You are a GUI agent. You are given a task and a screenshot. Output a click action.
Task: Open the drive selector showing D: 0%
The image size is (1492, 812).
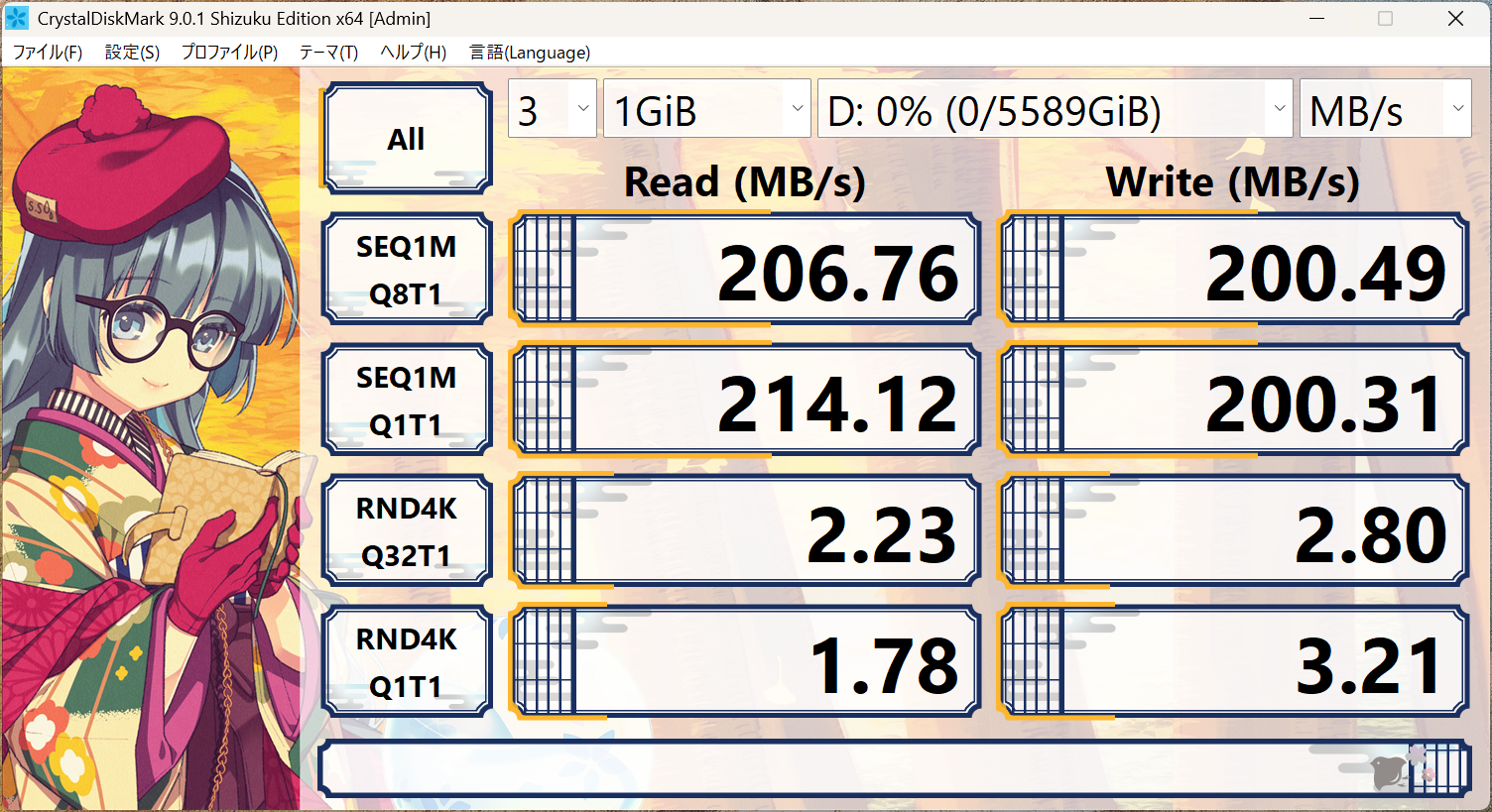coord(1056,109)
